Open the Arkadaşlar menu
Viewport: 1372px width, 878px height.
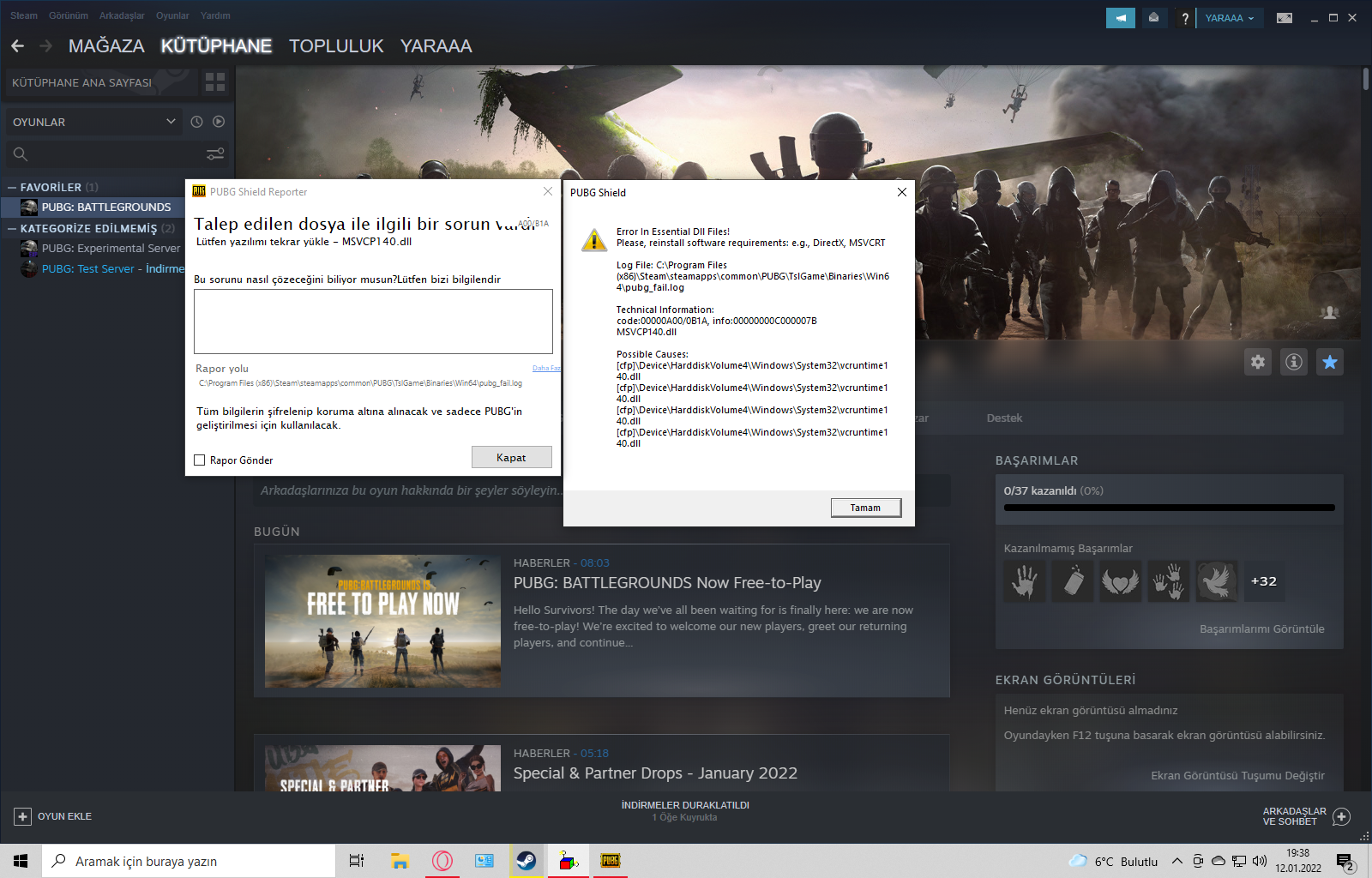[x=122, y=15]
